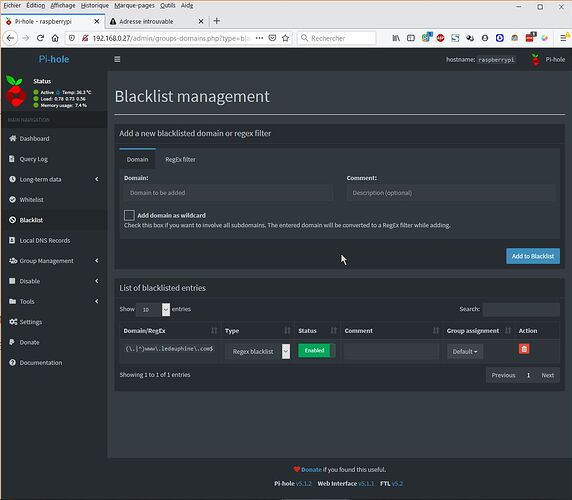Image resolution: width=572 pixels, height=500 pixels.
Task: Open the Marque-pages menu
Action: click(x=134, y=5)
